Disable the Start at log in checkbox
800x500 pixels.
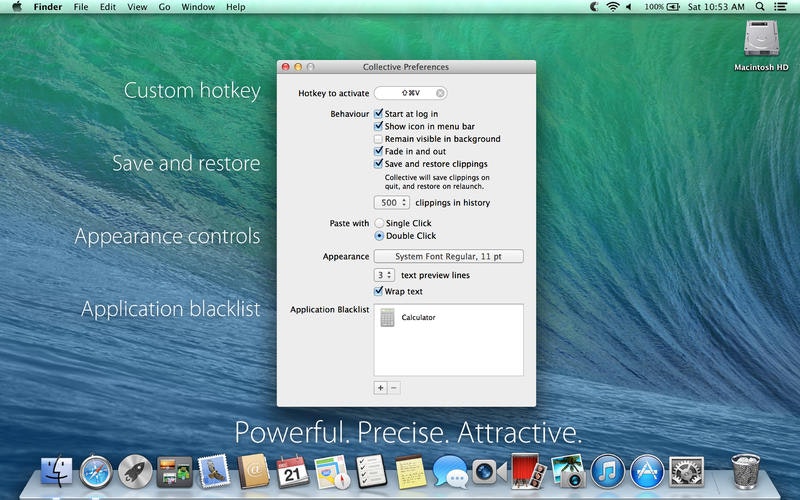[379, 115]
